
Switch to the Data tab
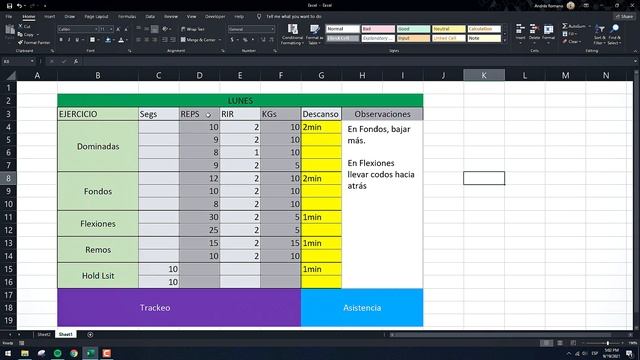pyautogui.click(x=150, y=17)
